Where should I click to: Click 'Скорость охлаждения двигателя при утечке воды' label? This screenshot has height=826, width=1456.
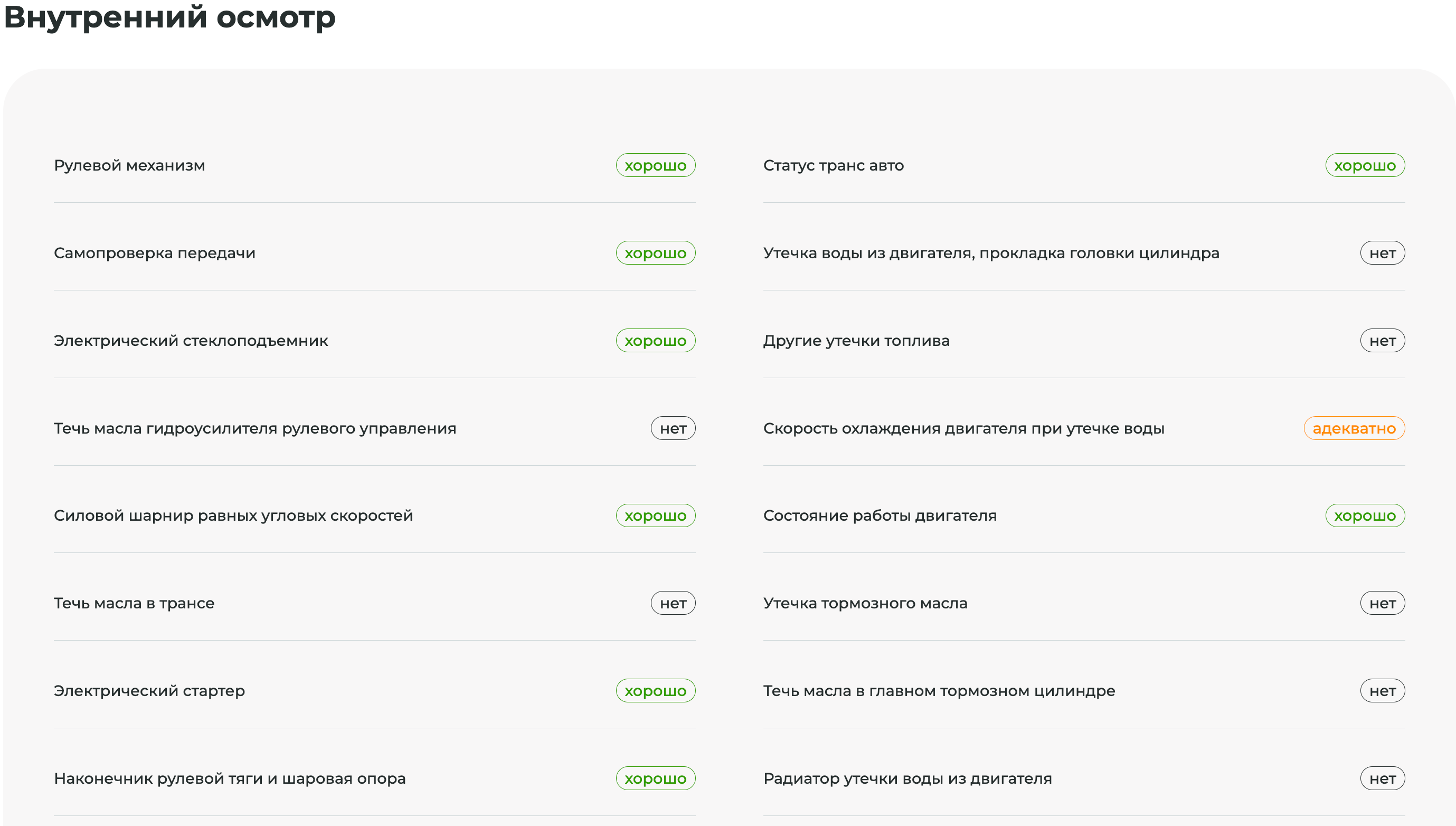tap(963, 428)
